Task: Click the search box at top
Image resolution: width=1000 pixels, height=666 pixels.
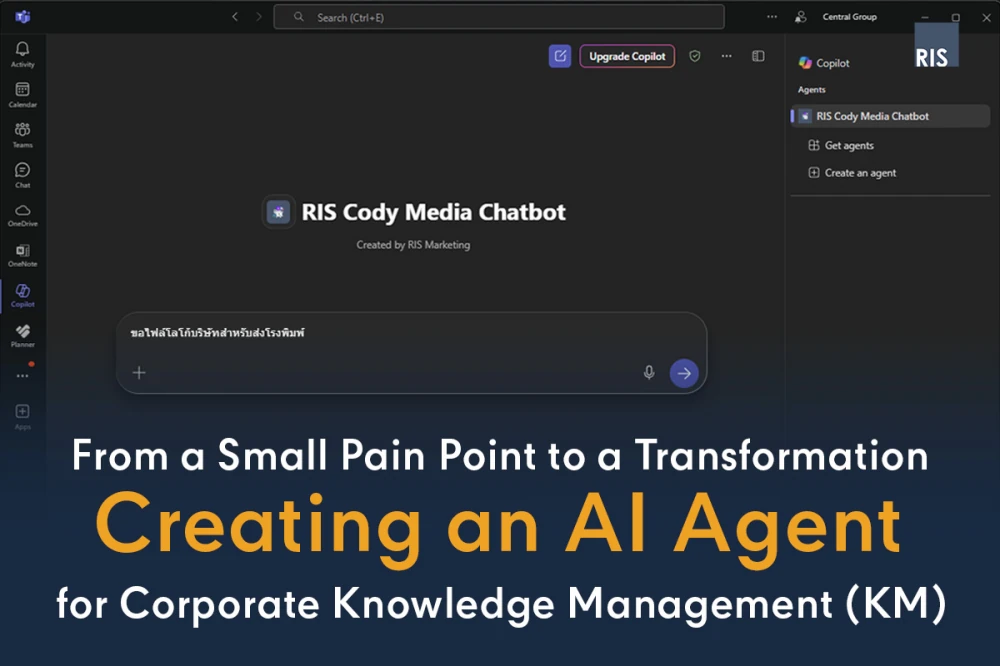Action: pos(499,17)
